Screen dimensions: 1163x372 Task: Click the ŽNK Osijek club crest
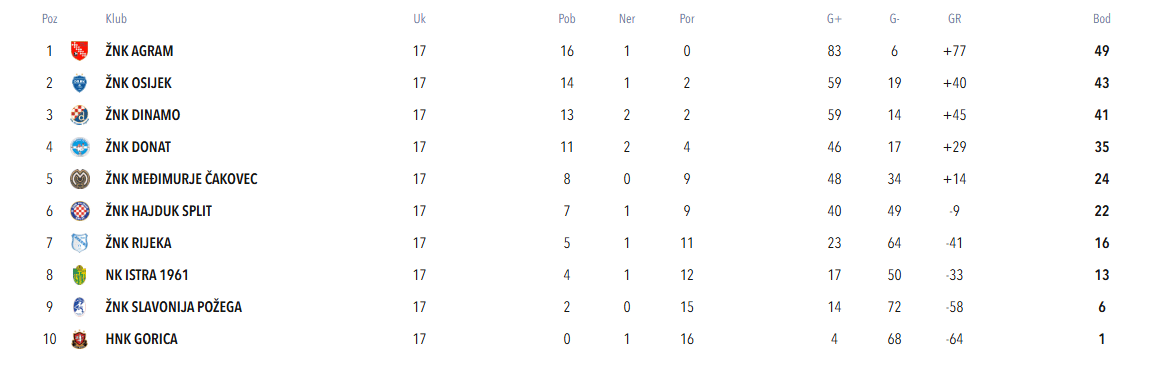79,83
